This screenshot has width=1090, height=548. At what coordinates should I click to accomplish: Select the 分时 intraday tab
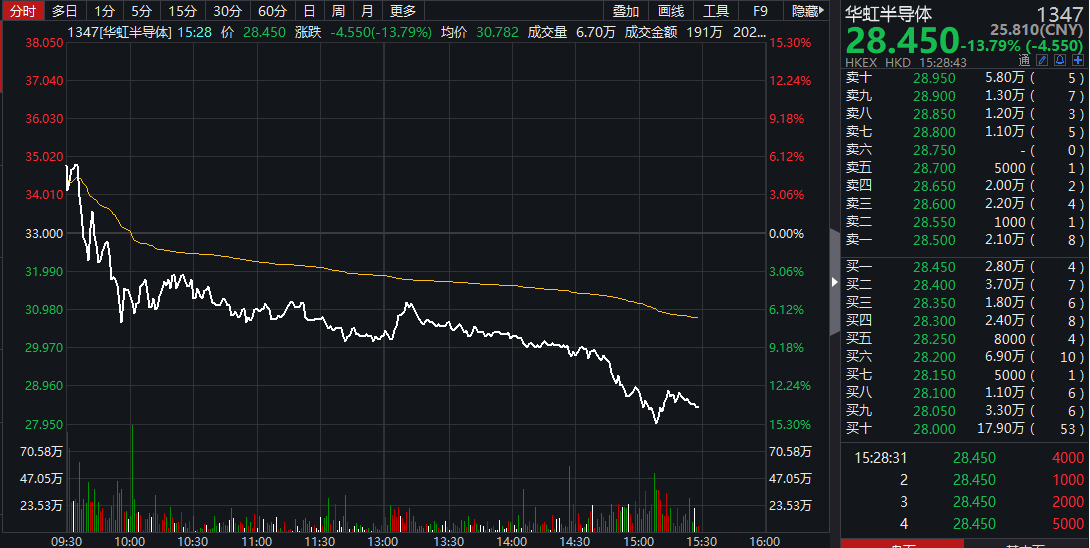pyautogui.click(x=23, y=10)
